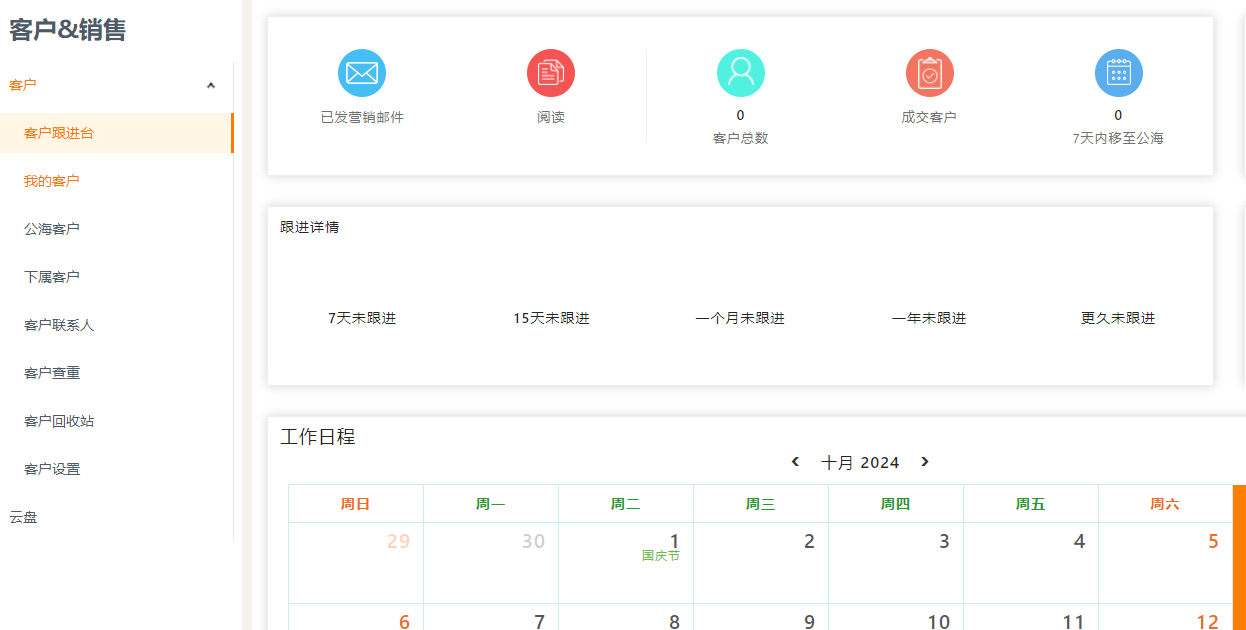Select October 3 in calendar
1246x630 pixels.
coord(896,563)
